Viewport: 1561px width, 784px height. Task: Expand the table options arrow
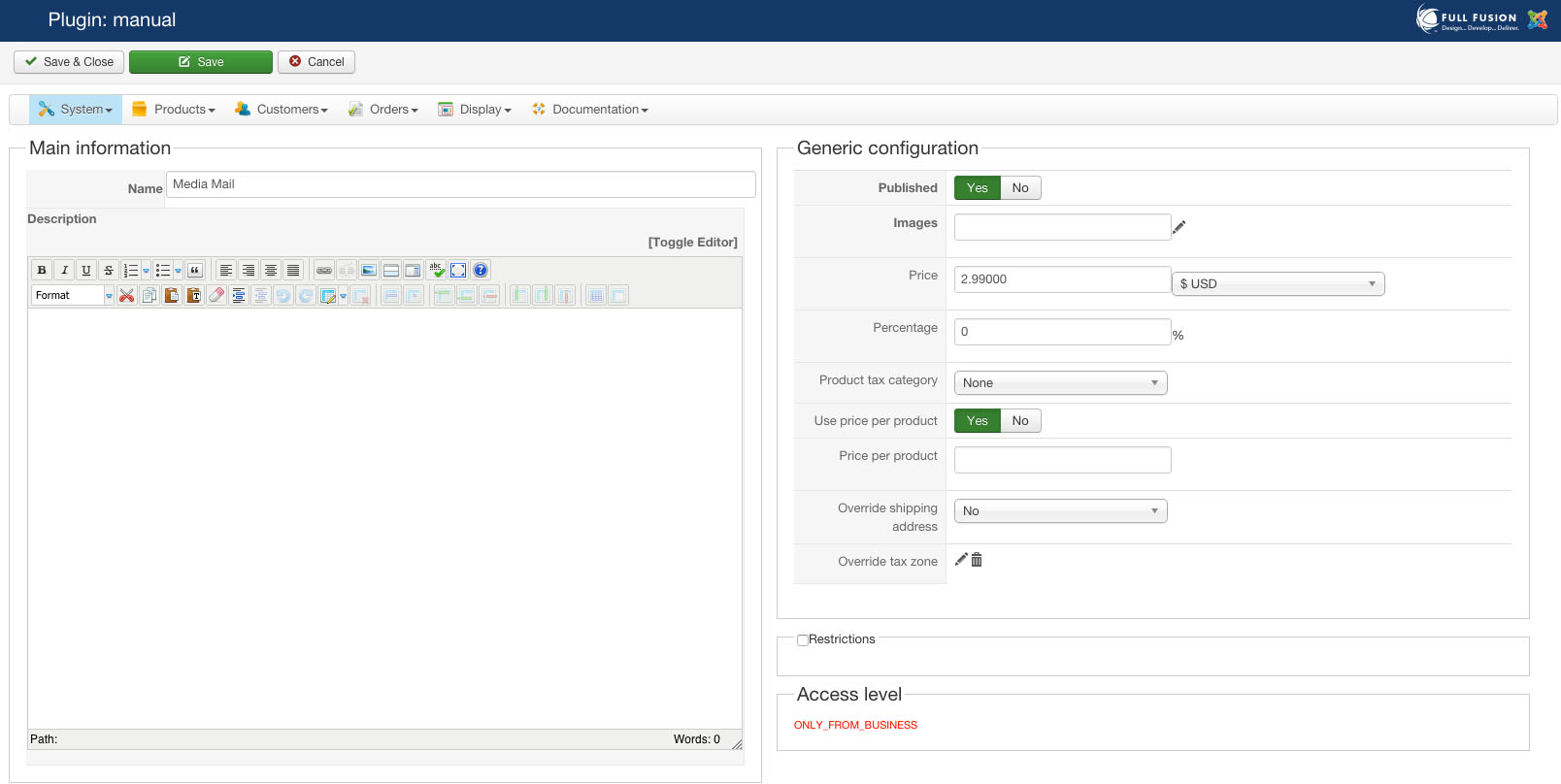coord(344,295)
